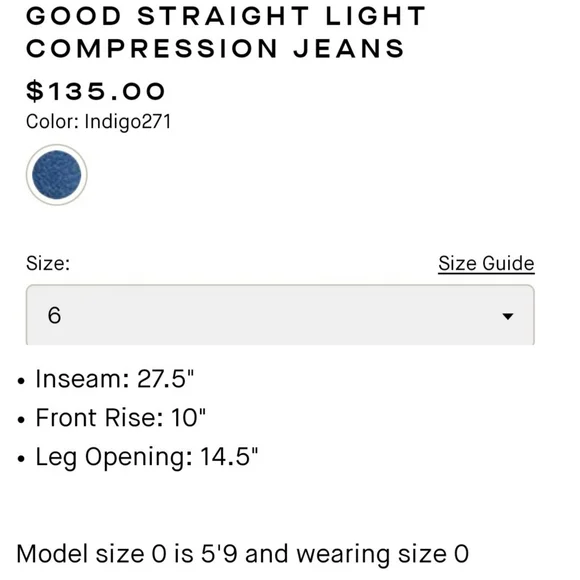
Task: Click the 'GOOD STRAIGHT LIGHT' title line
Action: tap(226, 16)
